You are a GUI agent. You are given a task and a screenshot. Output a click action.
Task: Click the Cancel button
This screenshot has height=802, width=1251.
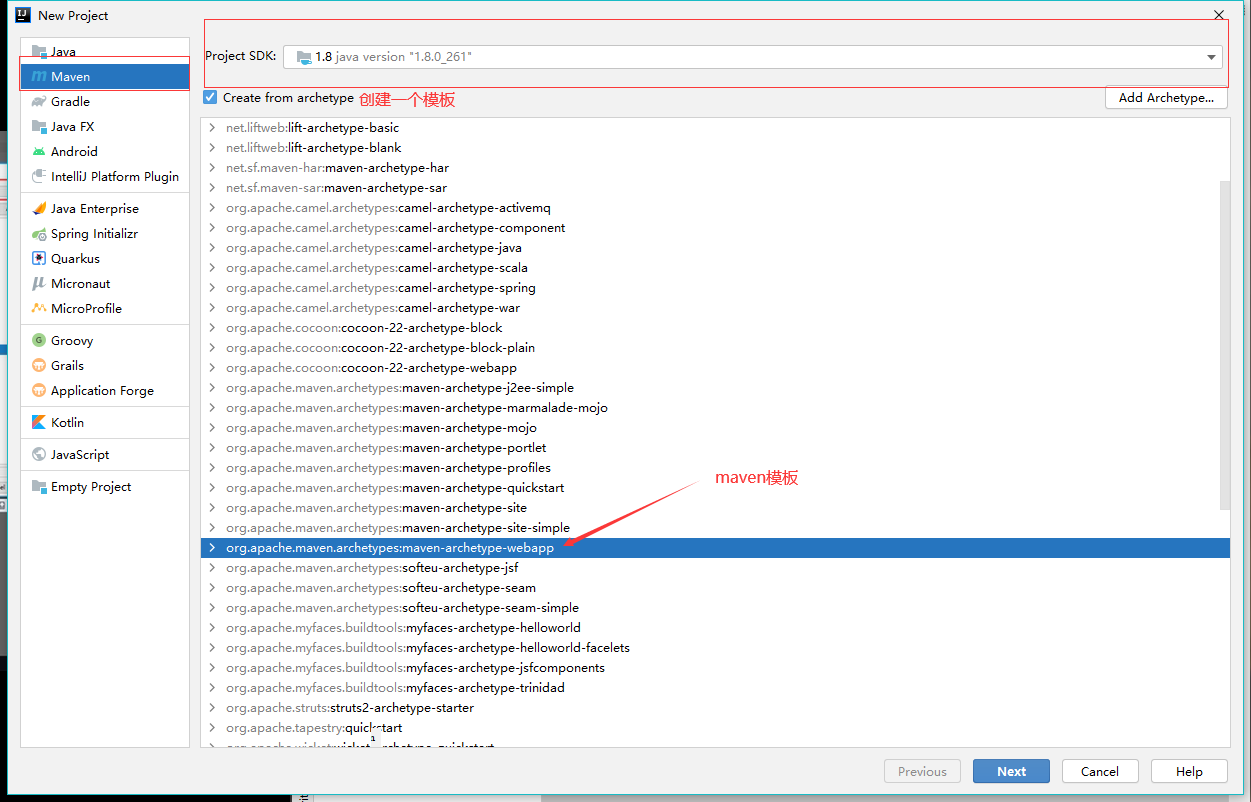1100,771
